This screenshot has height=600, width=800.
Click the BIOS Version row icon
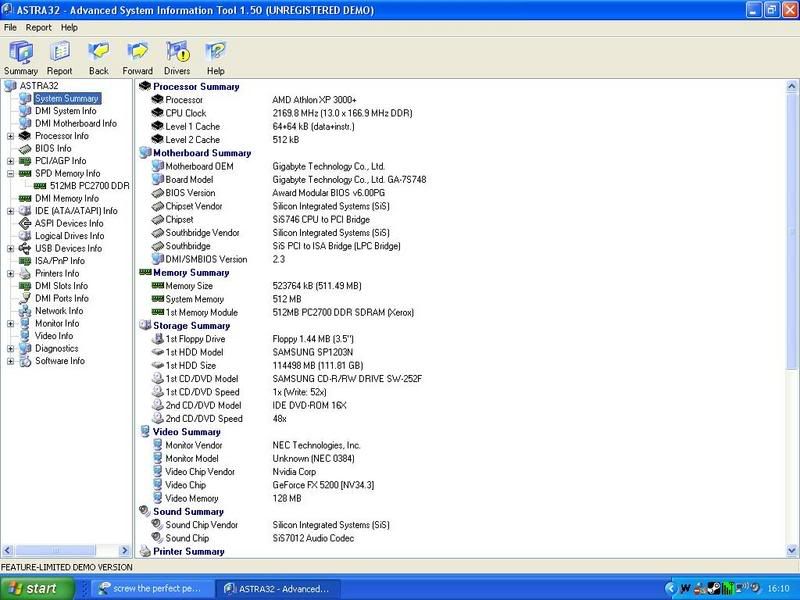(x=158, y=193)
